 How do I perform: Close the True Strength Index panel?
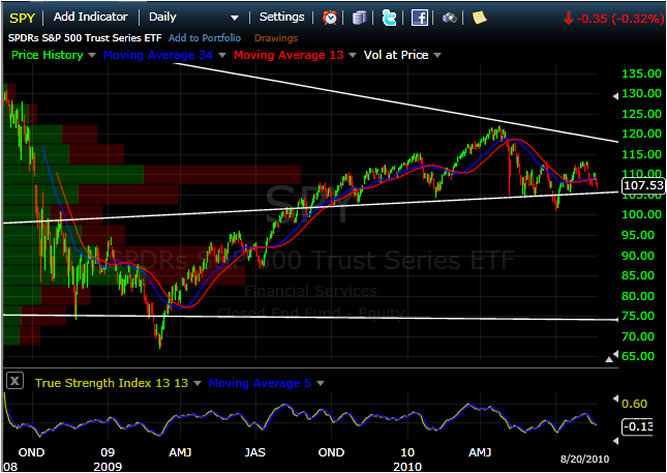[15, 381]
